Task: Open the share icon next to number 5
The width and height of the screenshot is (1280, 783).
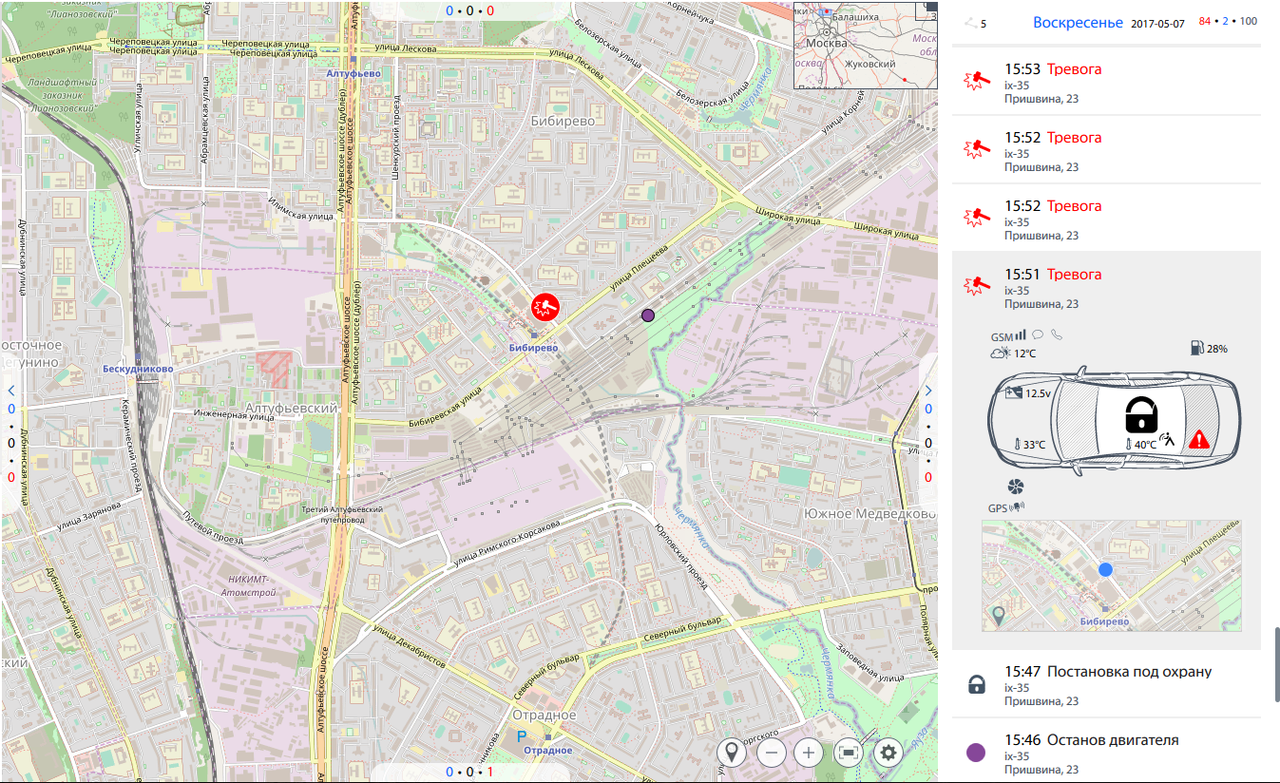Action: (969, 23)
